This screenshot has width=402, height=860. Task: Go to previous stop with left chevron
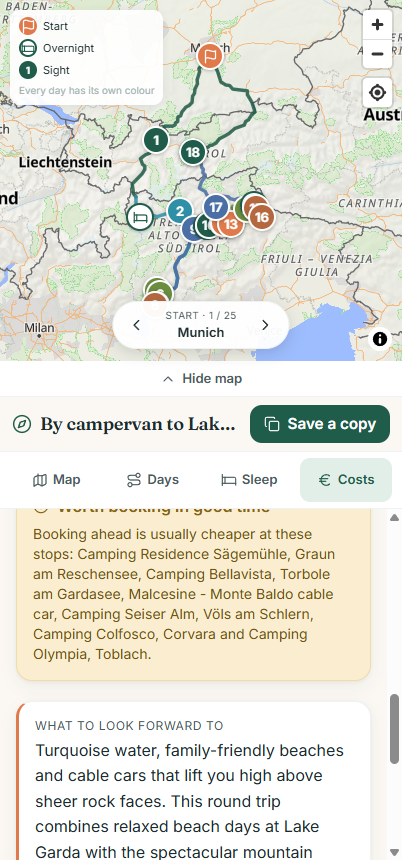coord(137,325)
